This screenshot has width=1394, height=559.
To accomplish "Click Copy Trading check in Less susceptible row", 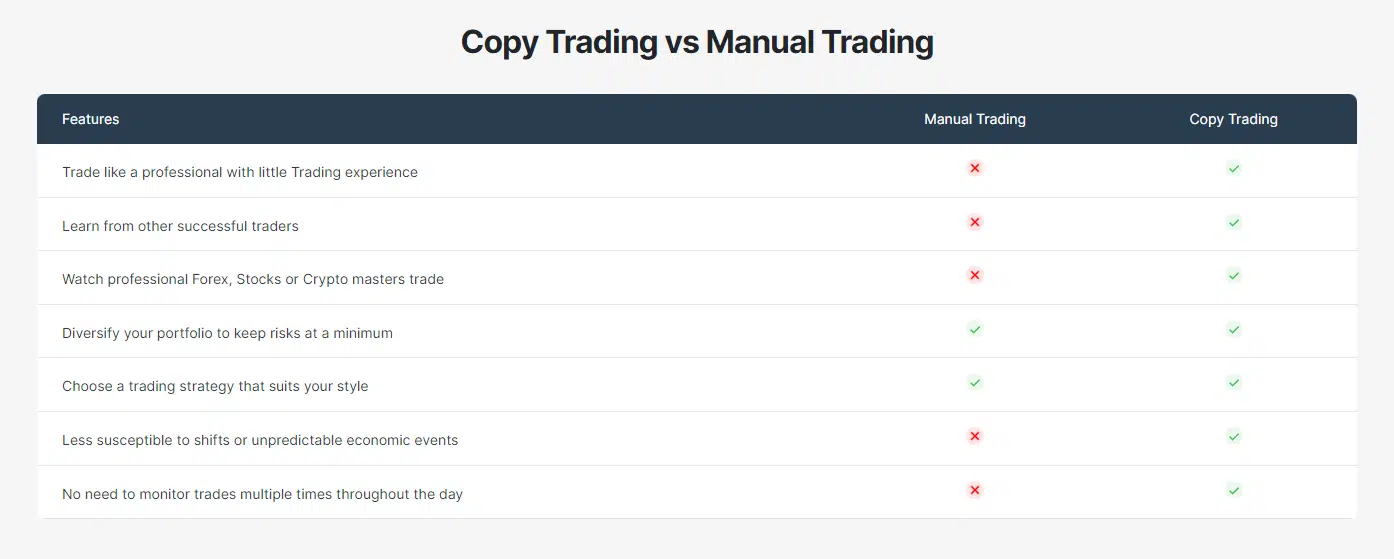I will point(1233,436).
